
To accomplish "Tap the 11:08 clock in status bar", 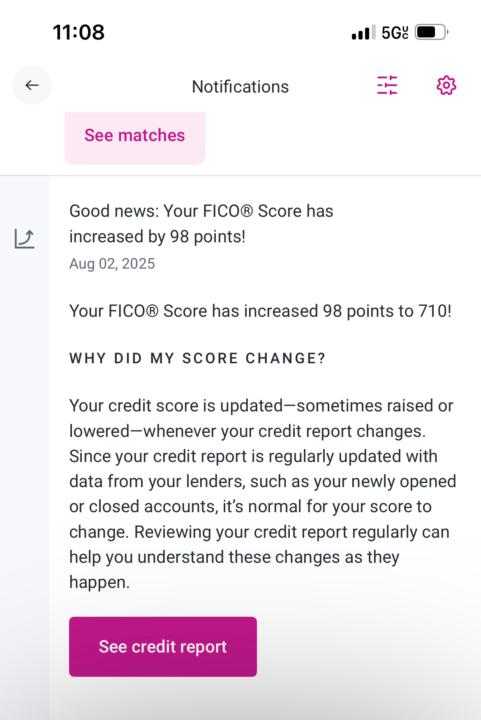I will (78, 33).
